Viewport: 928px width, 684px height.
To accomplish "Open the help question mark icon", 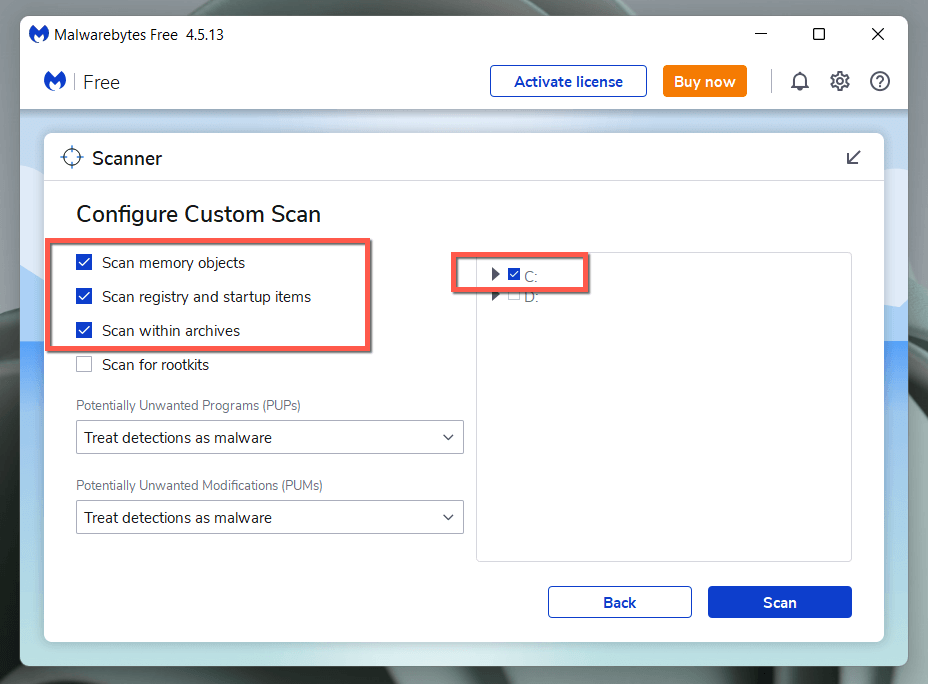I will pyautogui.click(x=879, y=81).
